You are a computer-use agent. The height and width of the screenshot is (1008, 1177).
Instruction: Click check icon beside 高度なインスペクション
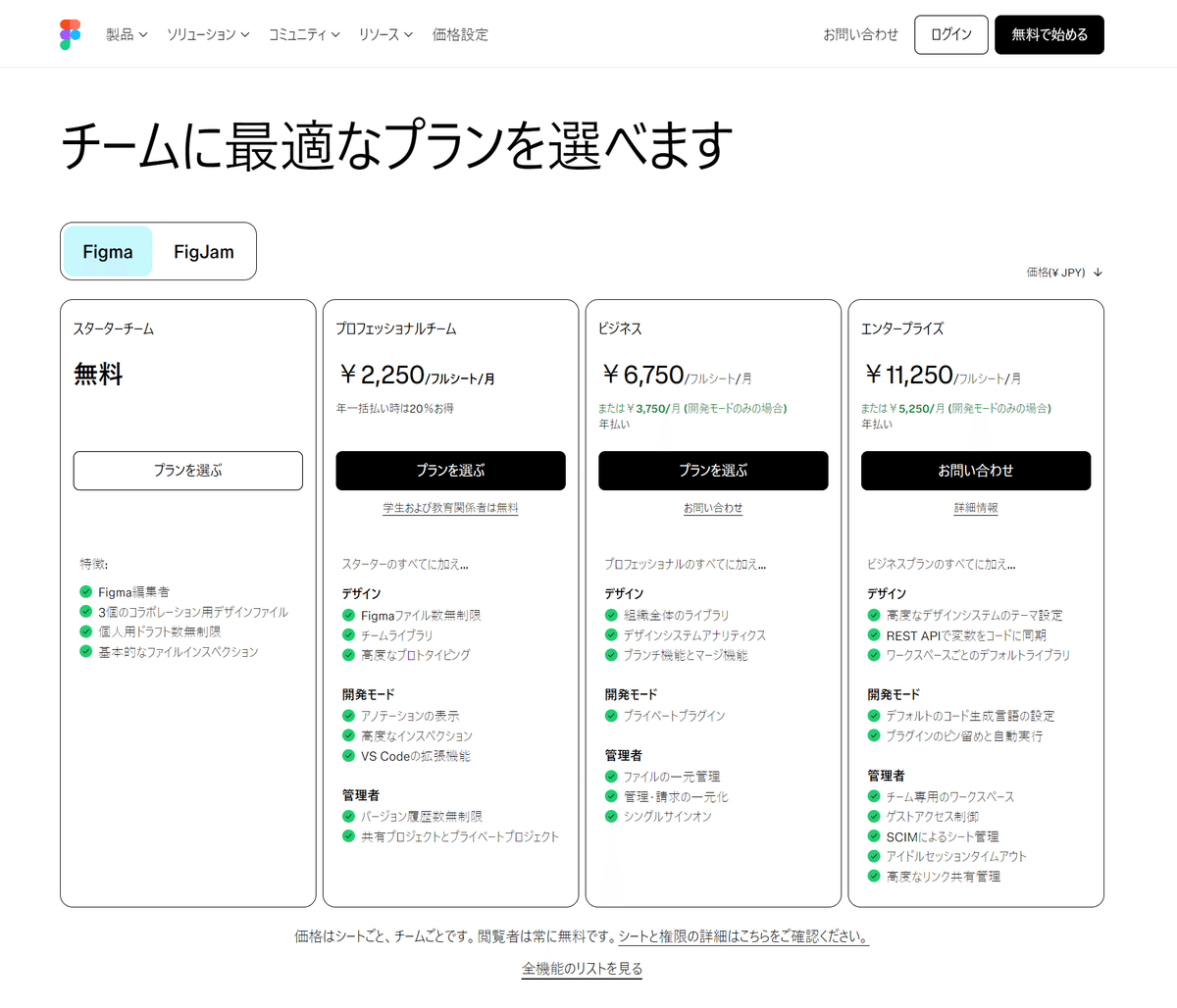(x=348, y=735)
